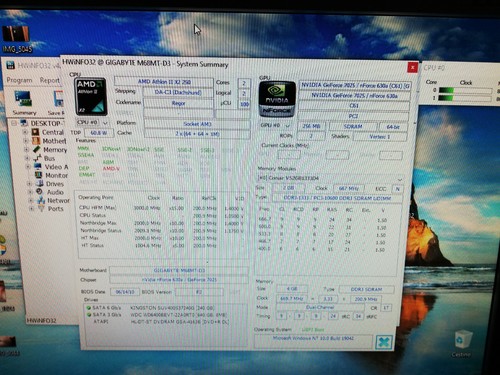Click the Audio speaker tree icon
500x375 pixels.
click(x=40, y=192)
